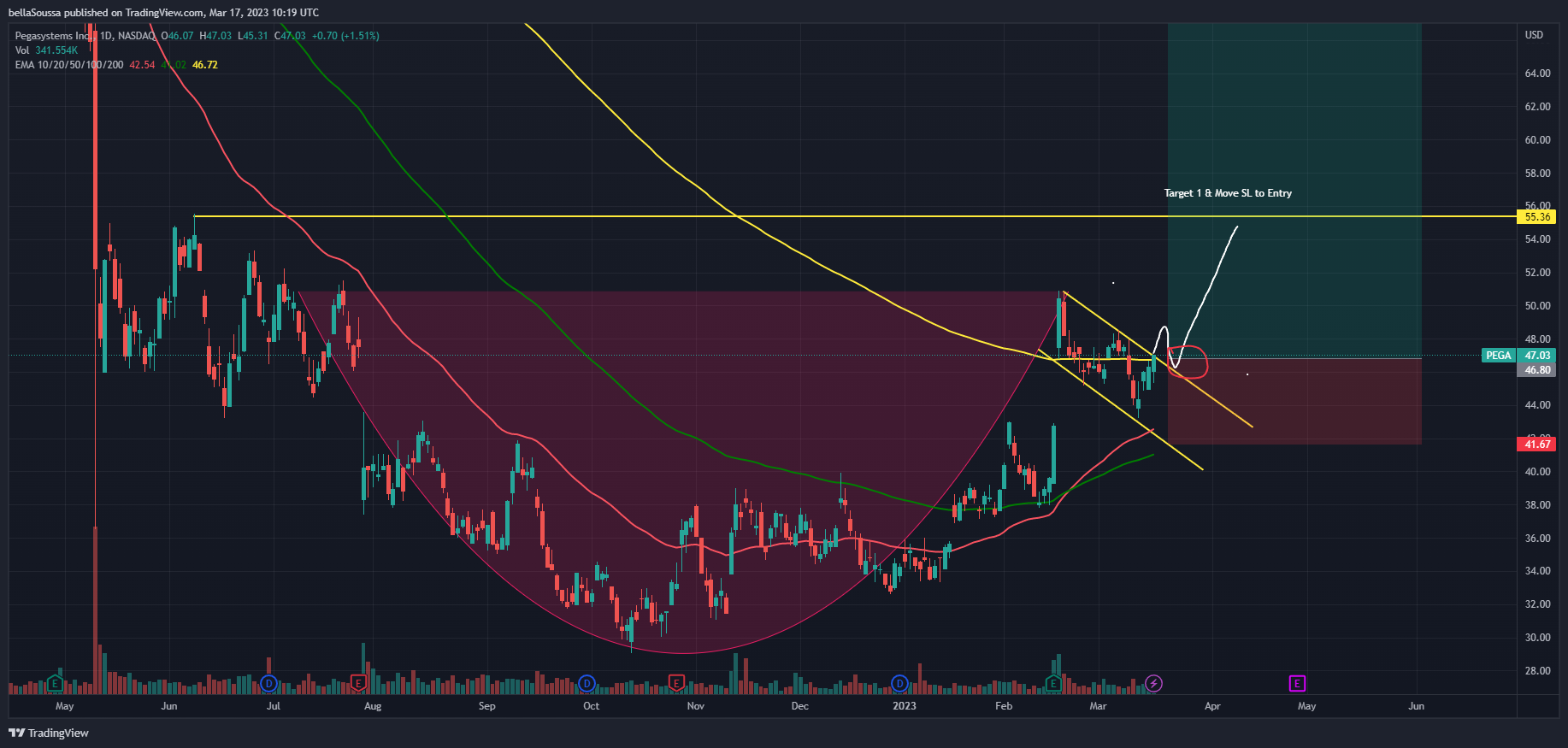Open the blue dividend marker above Jul
The height and width of the screenshot is (748, 1568).
click(x=268, y=683)
